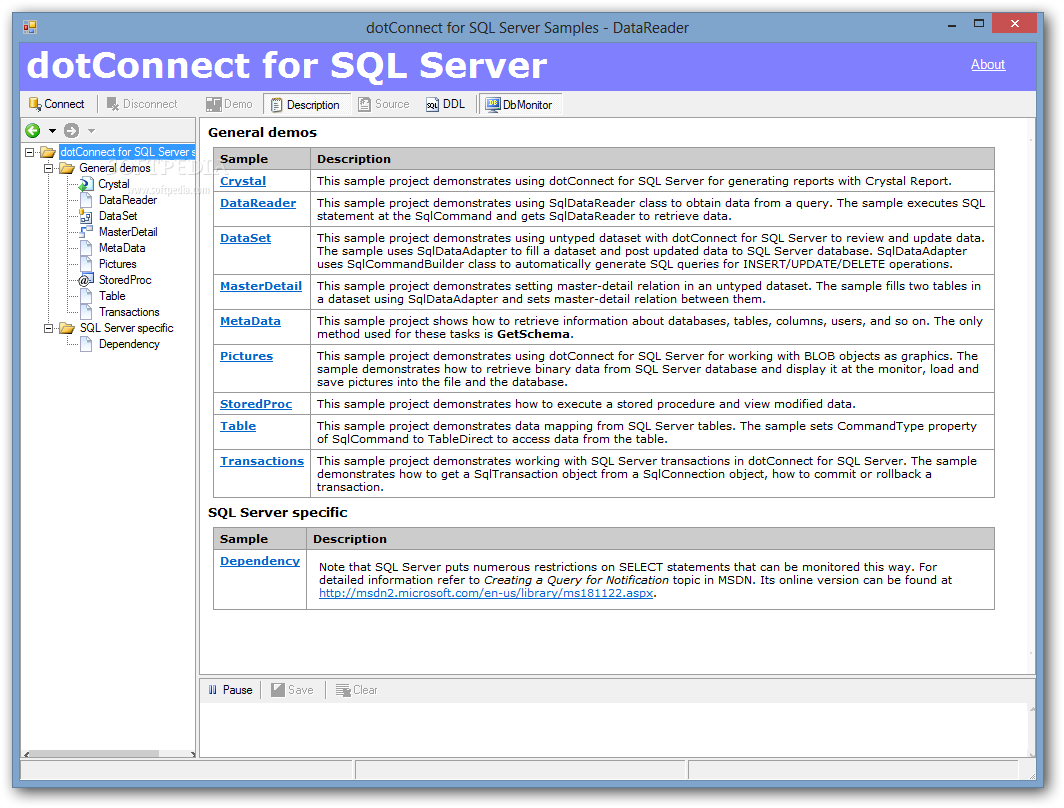Open the DataSet sample link

coord(245,238)
